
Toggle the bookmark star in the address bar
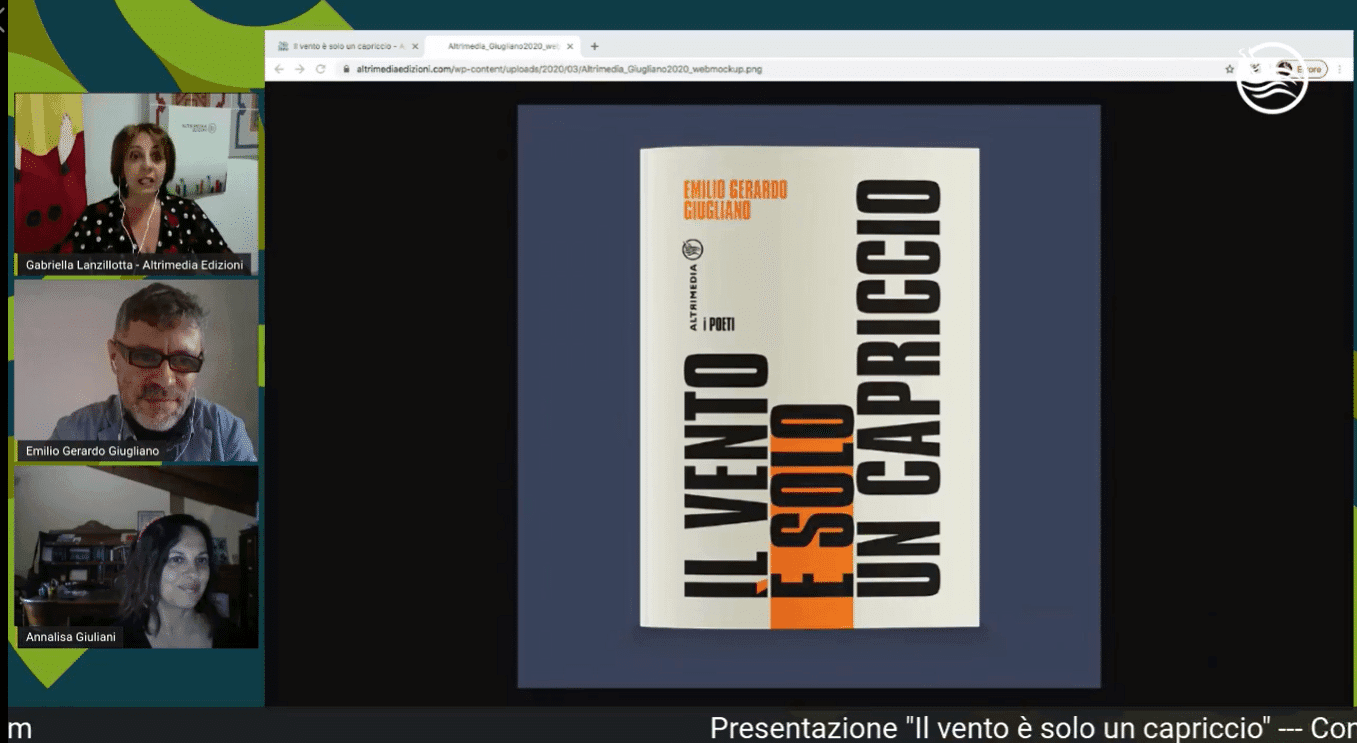(1229, 69)
